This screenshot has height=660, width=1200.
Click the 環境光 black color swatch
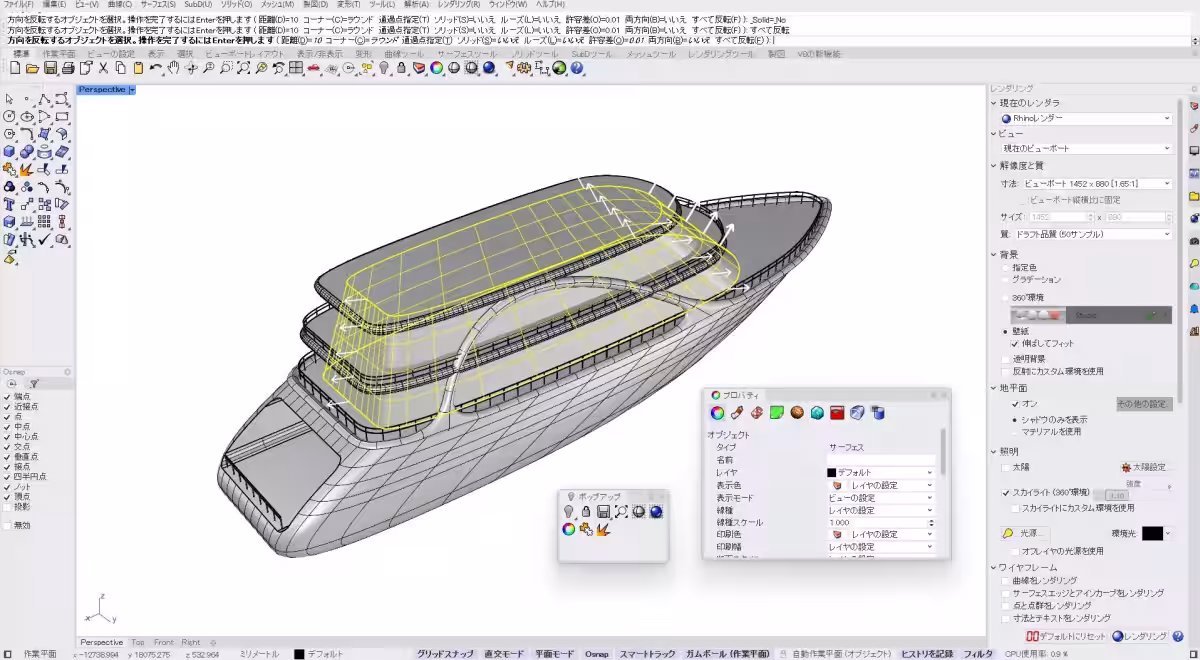tap(1152, 534)
